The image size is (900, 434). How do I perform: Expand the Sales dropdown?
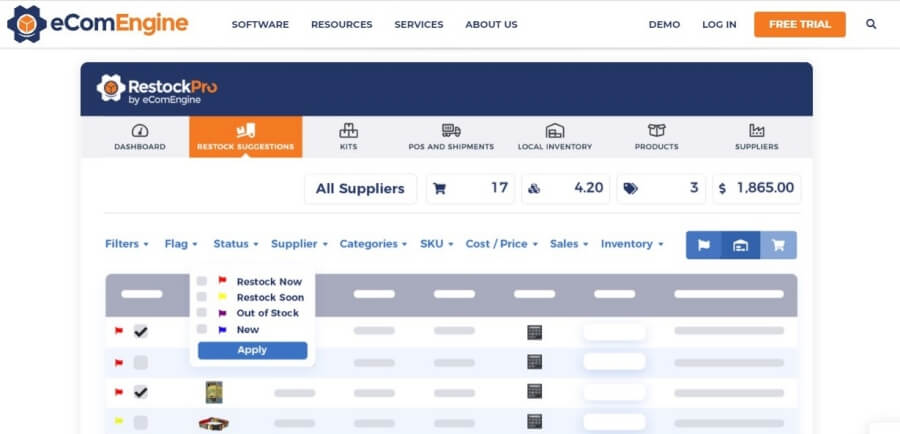click(569, 244)
